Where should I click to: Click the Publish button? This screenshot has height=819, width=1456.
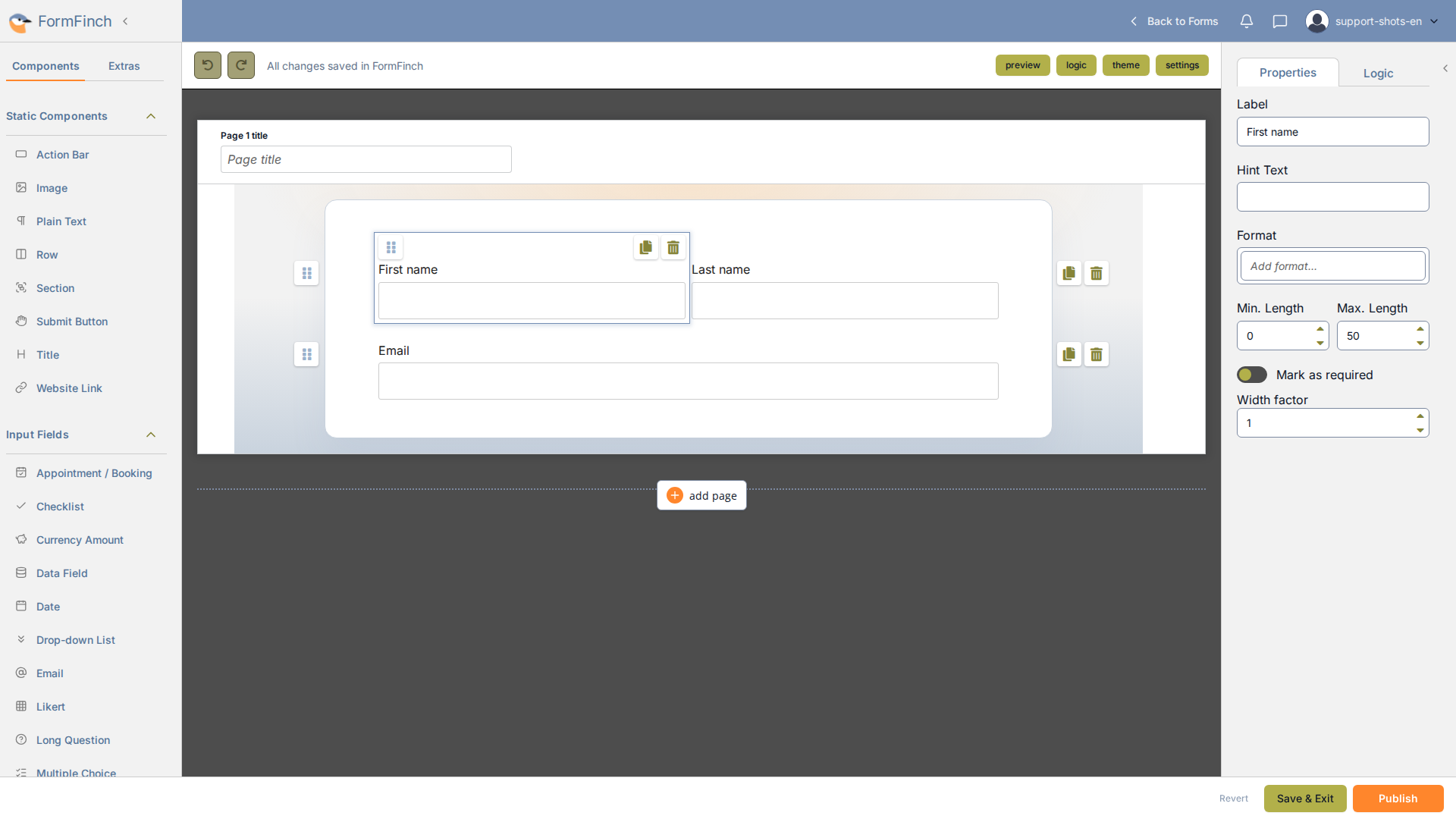[x=1398, y=799]
